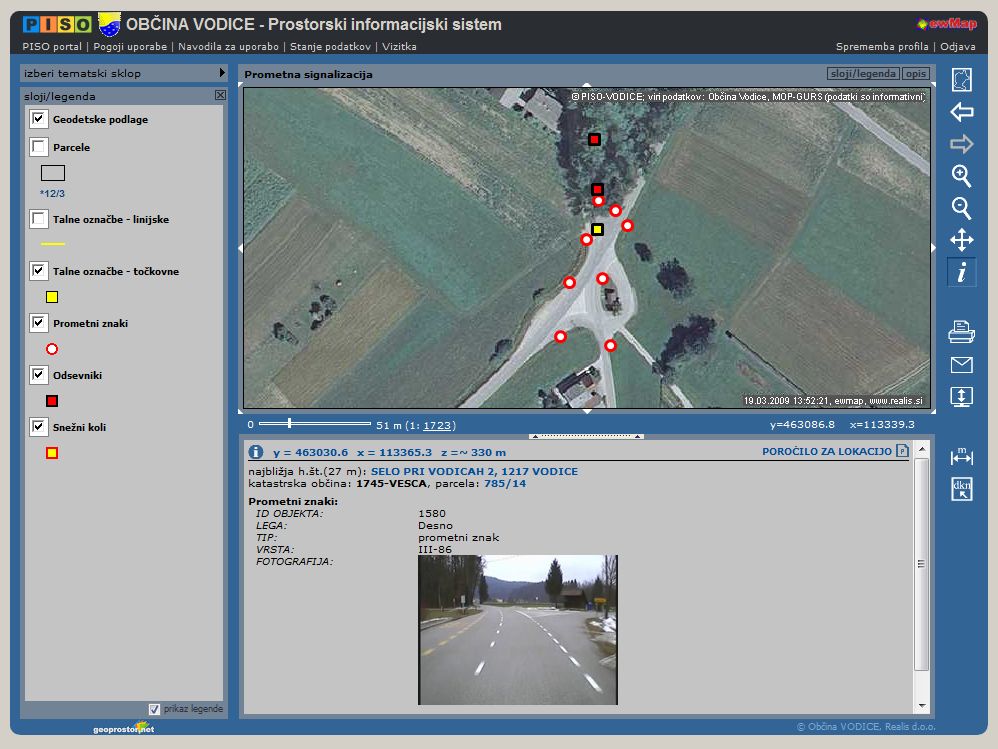The image size is (998, 749).
Task: Click the print map icon
Action: pos(961,332)
